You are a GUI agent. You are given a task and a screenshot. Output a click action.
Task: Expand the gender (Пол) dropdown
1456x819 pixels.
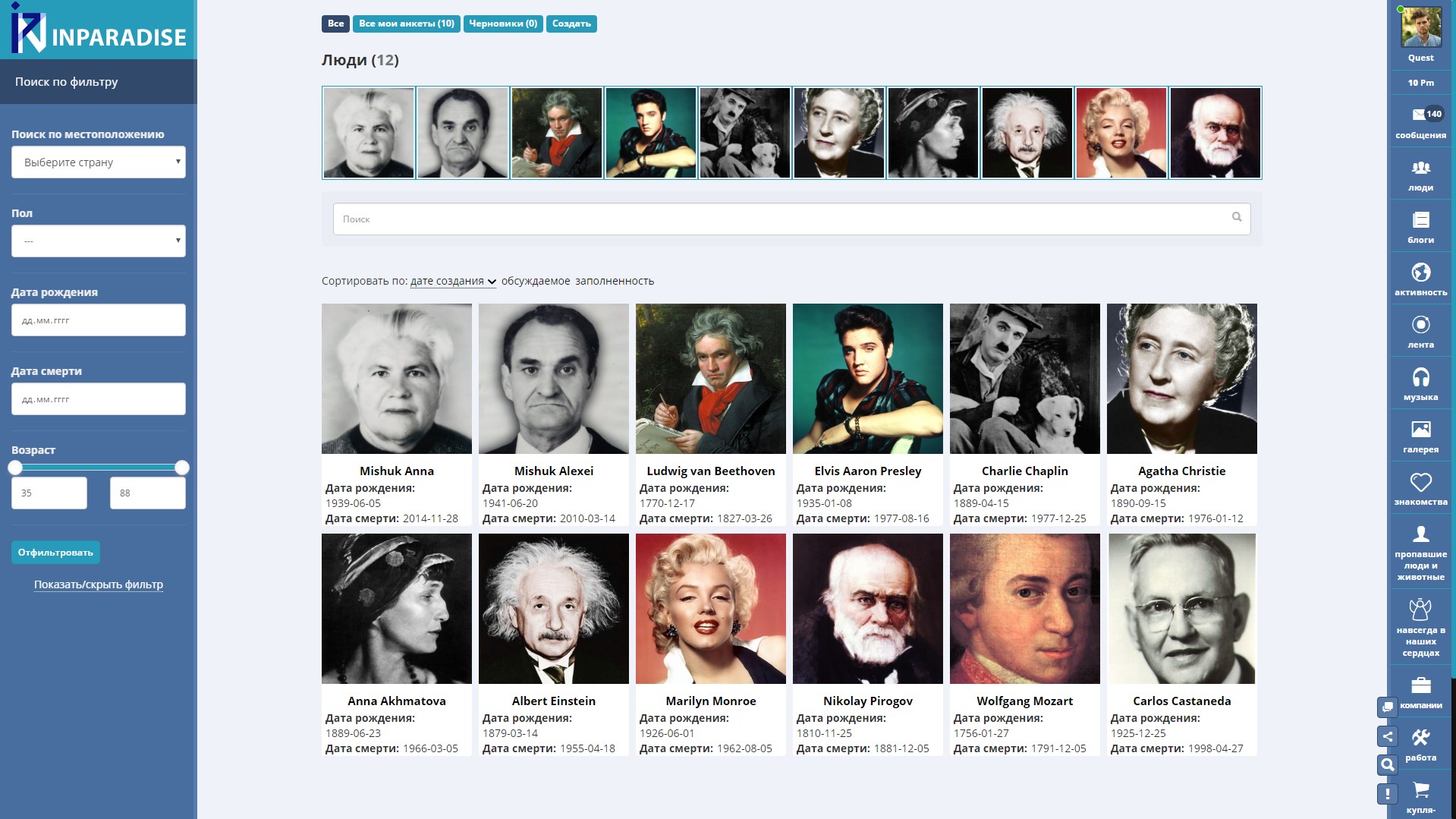coord(99,241)
